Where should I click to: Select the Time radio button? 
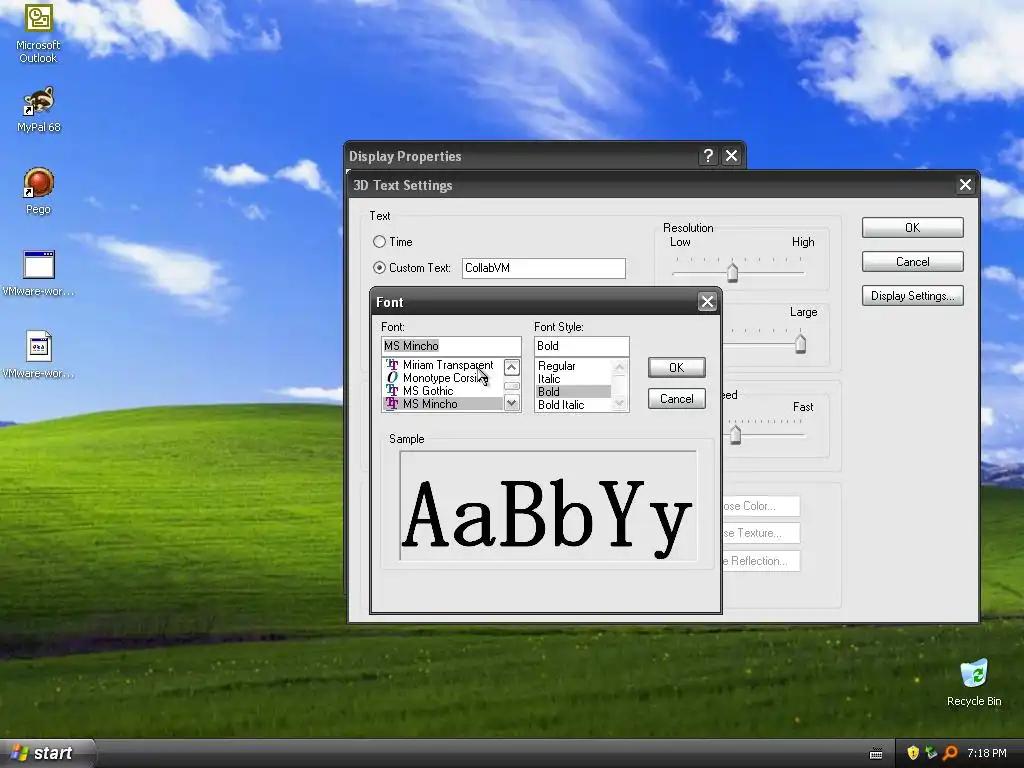379,242
